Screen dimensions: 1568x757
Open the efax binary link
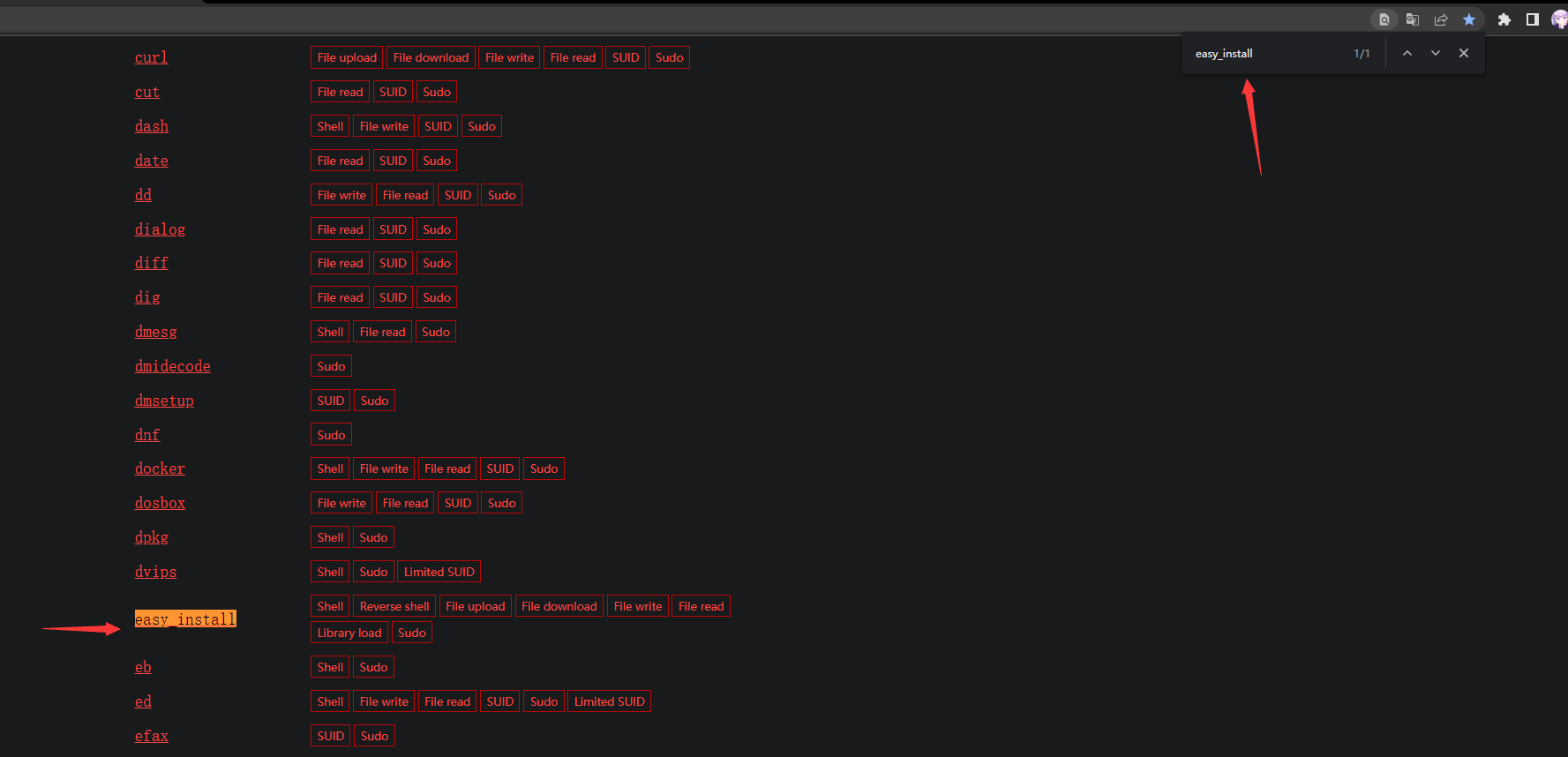click(x=152, y=736)
